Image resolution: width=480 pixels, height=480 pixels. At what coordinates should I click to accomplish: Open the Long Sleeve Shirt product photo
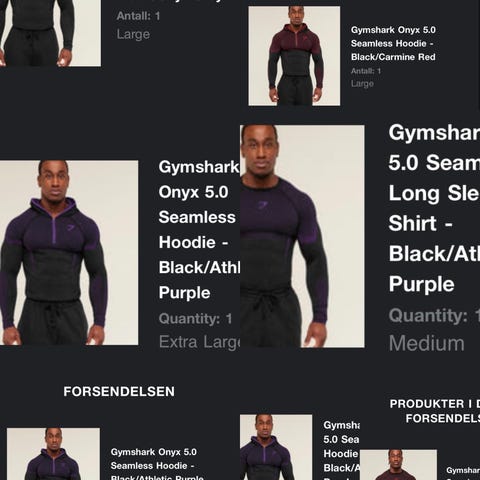point(302,236)
